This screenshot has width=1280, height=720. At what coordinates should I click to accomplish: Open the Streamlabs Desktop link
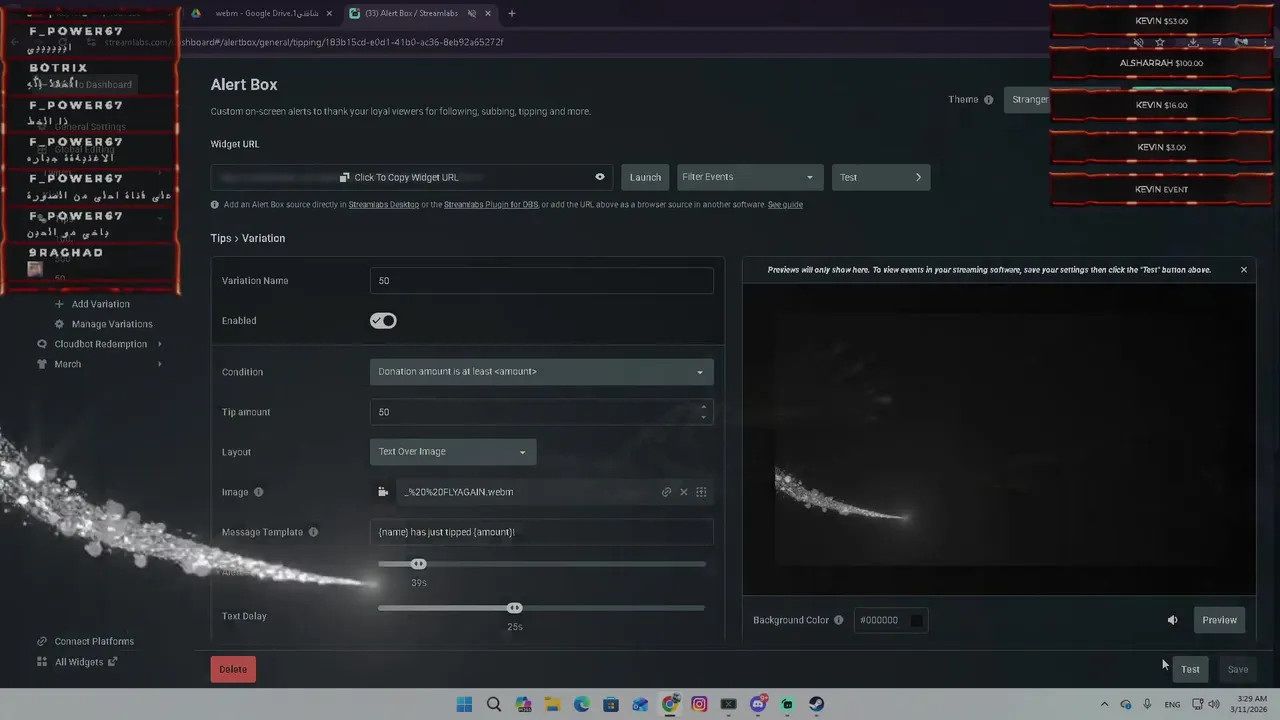click(x=383, y=205)
